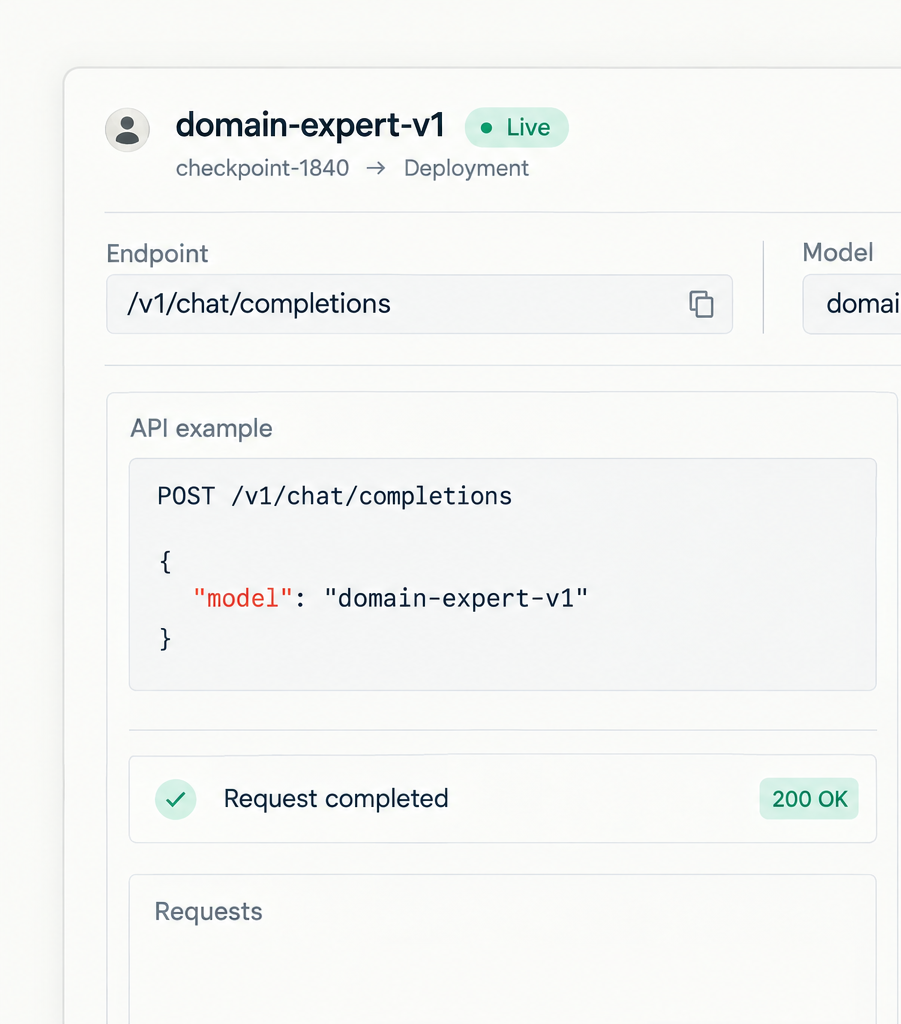This screenshot has height=1024, width=901.
Task: Click the Requests section heading
Action: pos(208,912)
